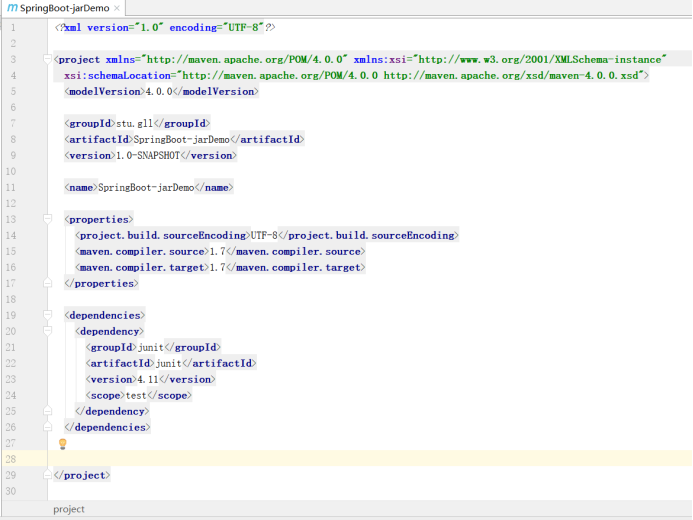Collapse the dependency block at line 20
693x520 pixels.
pyautogui.click(x=47, y=330)
